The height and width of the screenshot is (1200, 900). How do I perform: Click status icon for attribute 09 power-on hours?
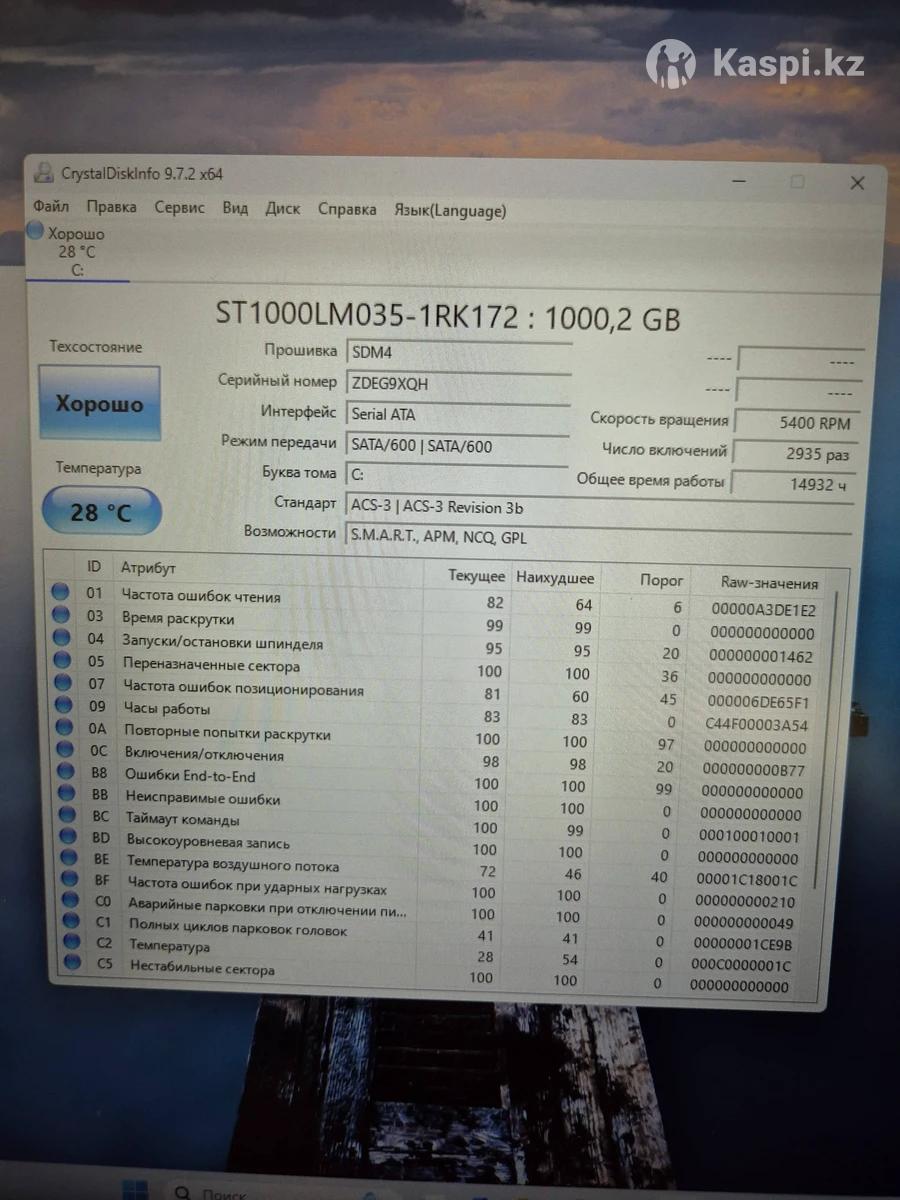(x=63, y=706)
